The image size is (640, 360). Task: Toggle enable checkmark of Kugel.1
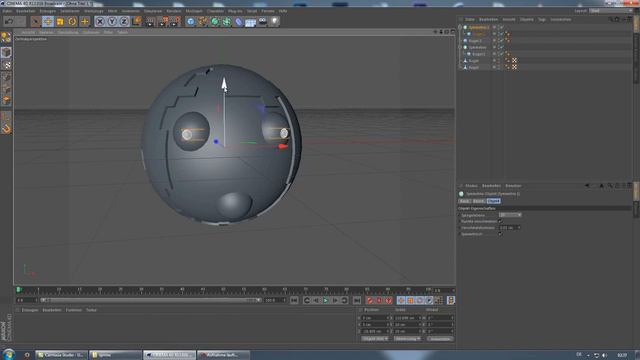tap(501, 54)
